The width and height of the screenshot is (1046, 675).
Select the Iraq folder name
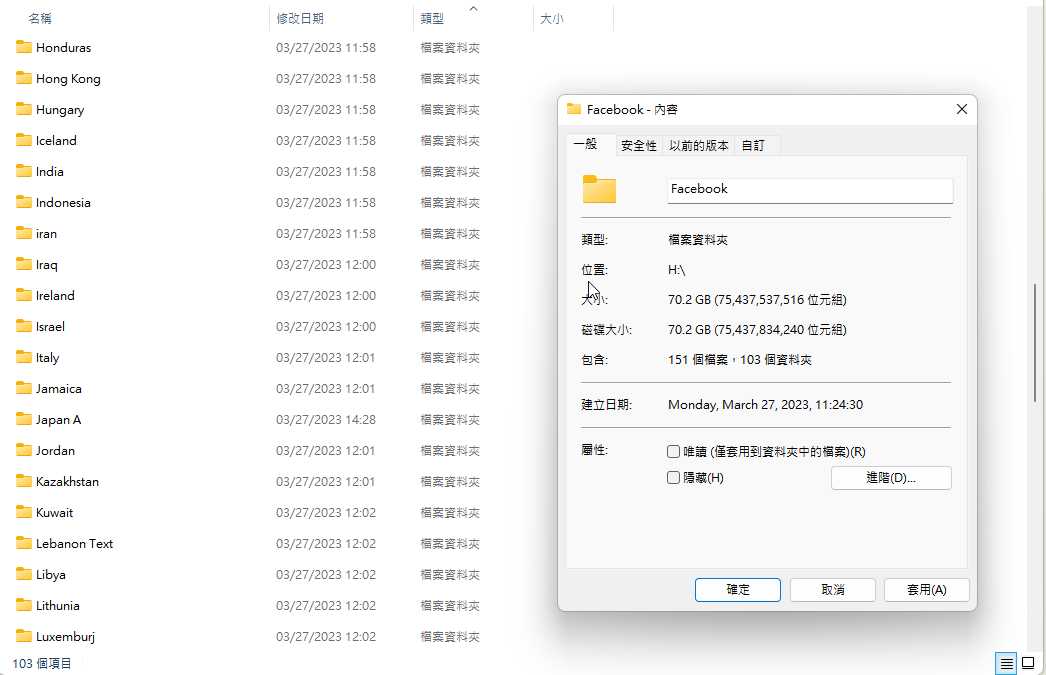point(47,265)
